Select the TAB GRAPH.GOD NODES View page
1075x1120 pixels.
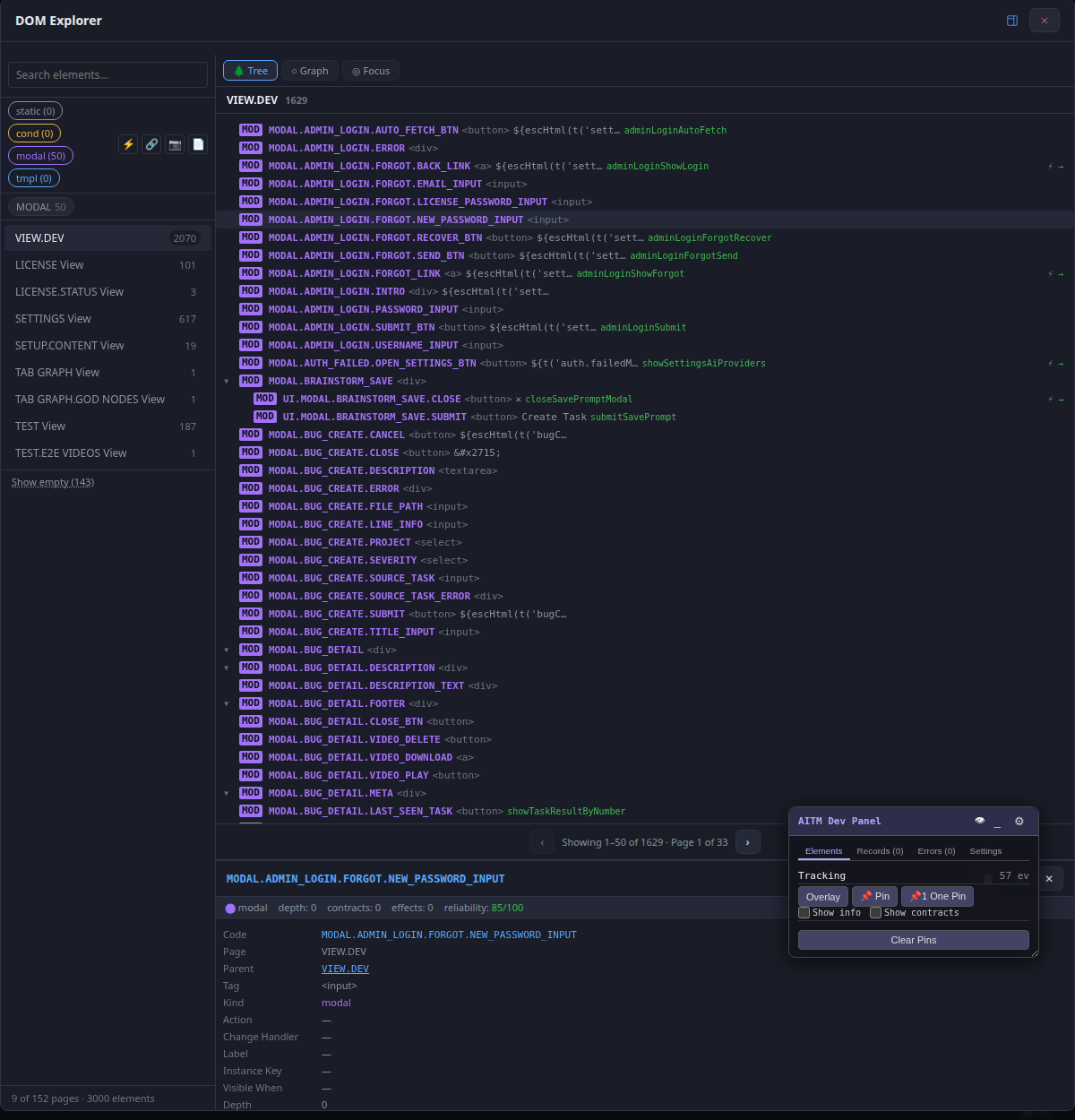(x=107, y=400)
